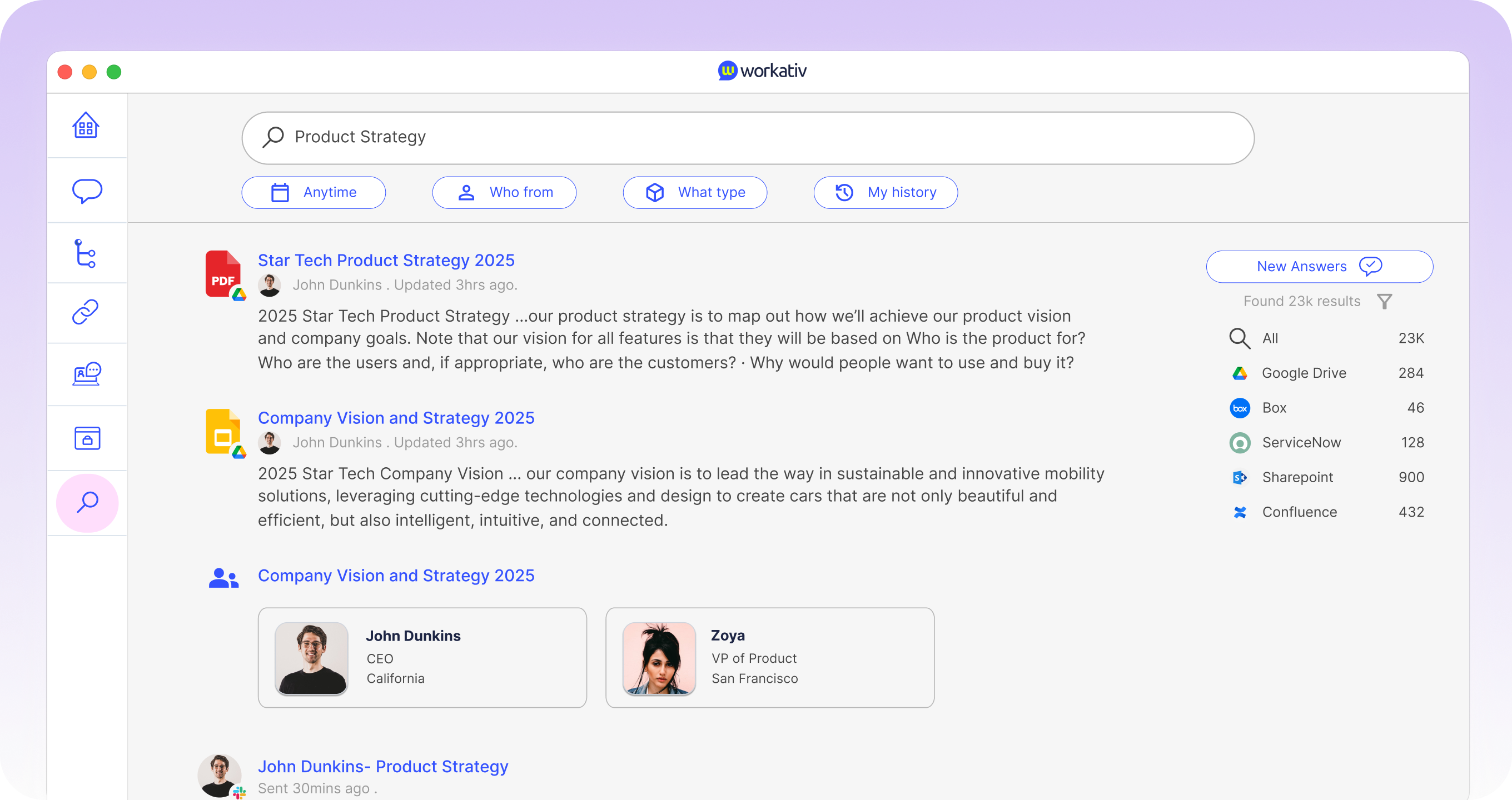Screen dimensions: 1512x800
Task: Click the briefcase icon in the sidebar
Action: tap(87, 438)
